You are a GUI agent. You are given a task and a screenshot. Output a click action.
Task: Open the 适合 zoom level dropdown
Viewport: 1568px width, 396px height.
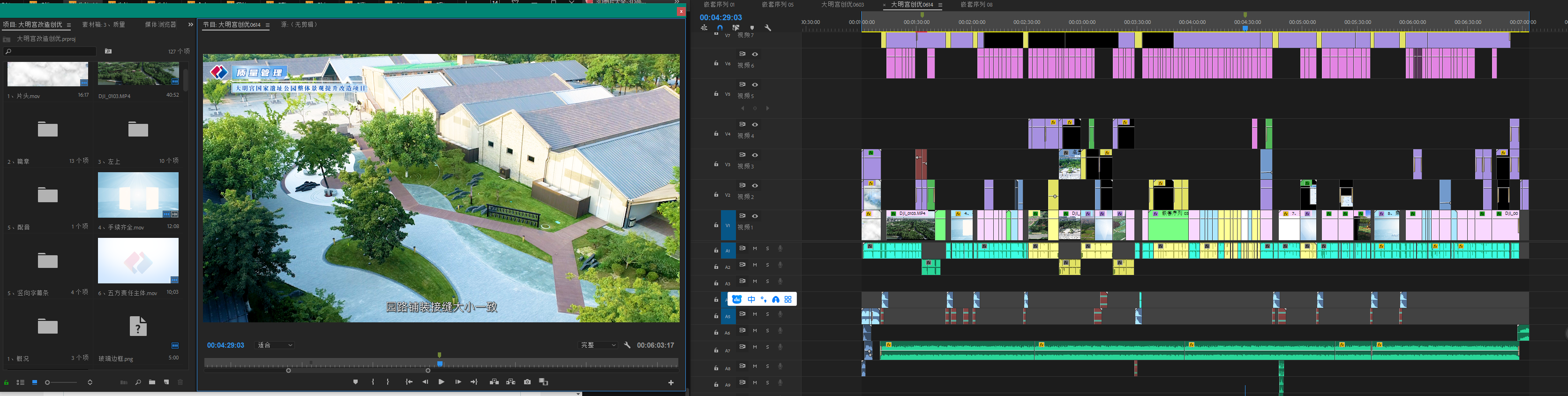tap(275, 345)
